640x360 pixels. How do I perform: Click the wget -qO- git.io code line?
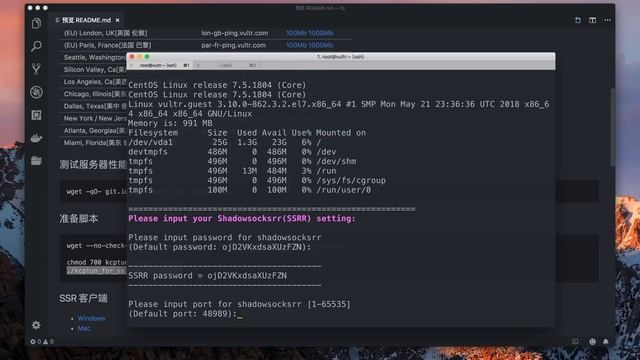pos(96,191)
